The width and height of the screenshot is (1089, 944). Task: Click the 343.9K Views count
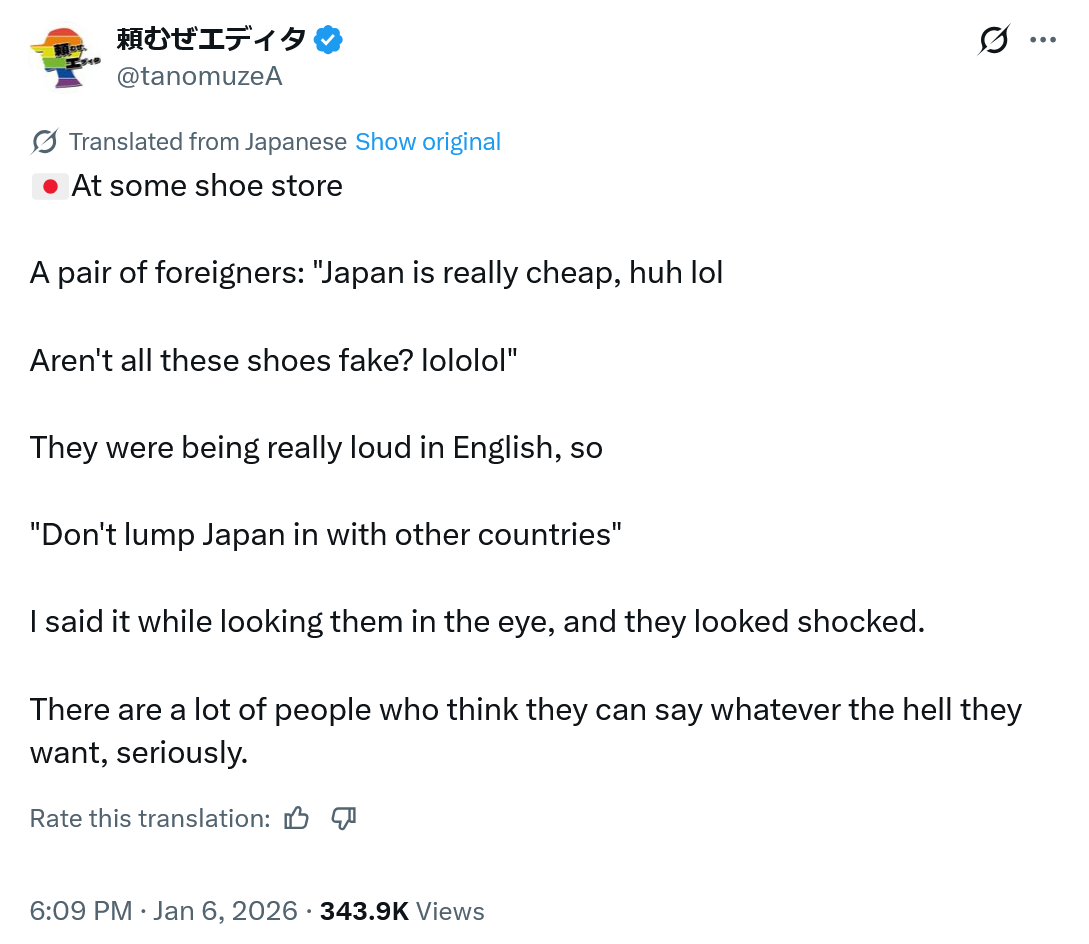(x=402, y=911)
